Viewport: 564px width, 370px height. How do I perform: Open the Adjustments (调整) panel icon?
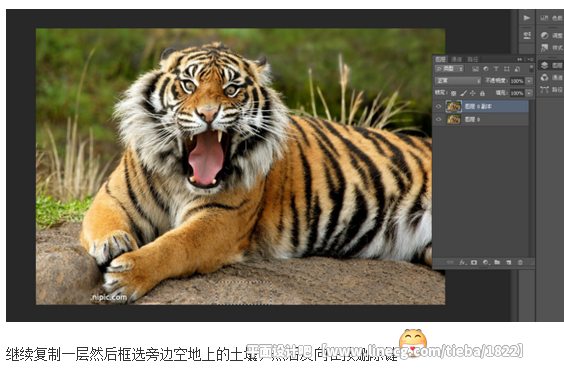click(x=545, y=35)
